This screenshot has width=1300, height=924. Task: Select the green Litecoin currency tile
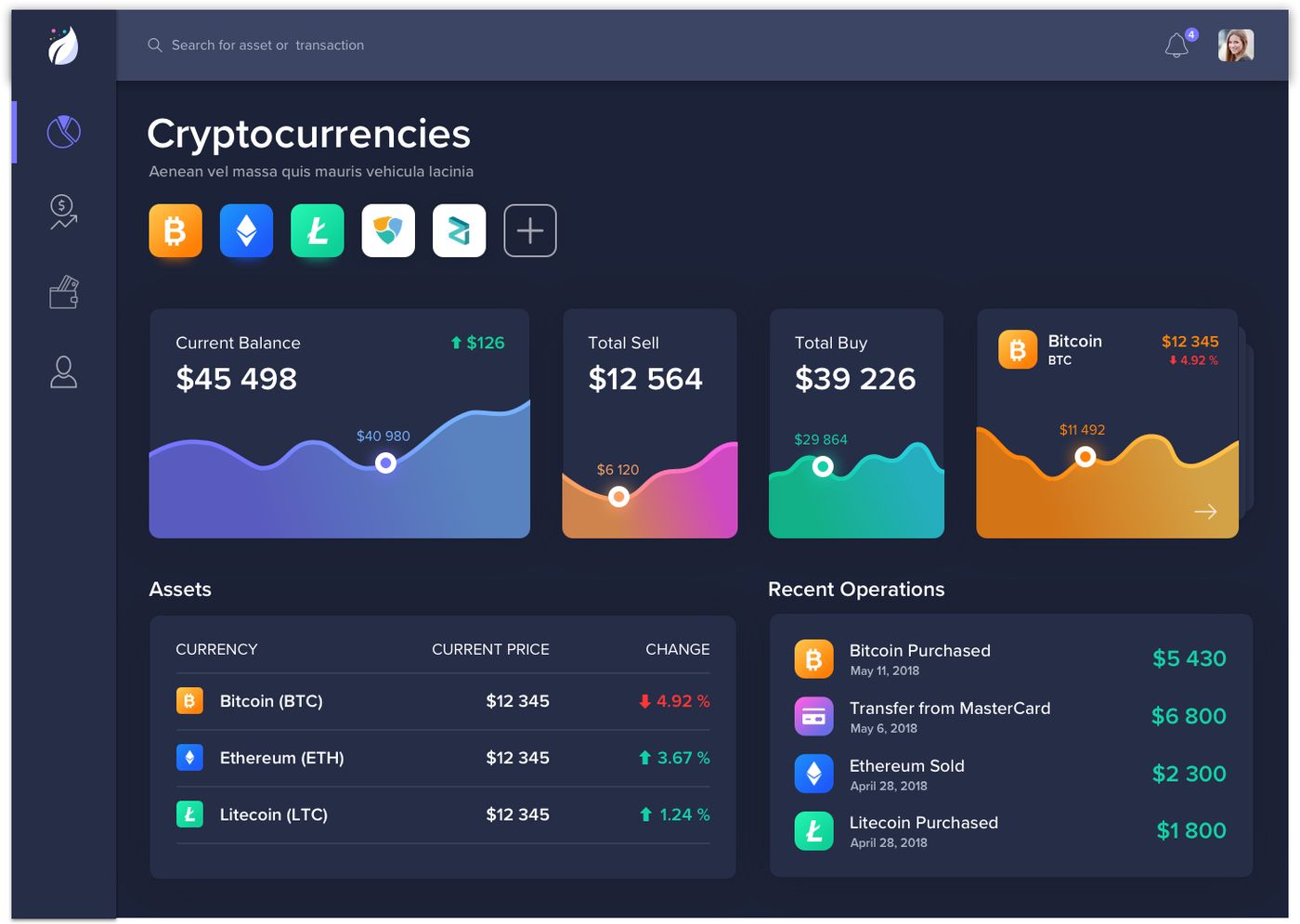(318, 230)
